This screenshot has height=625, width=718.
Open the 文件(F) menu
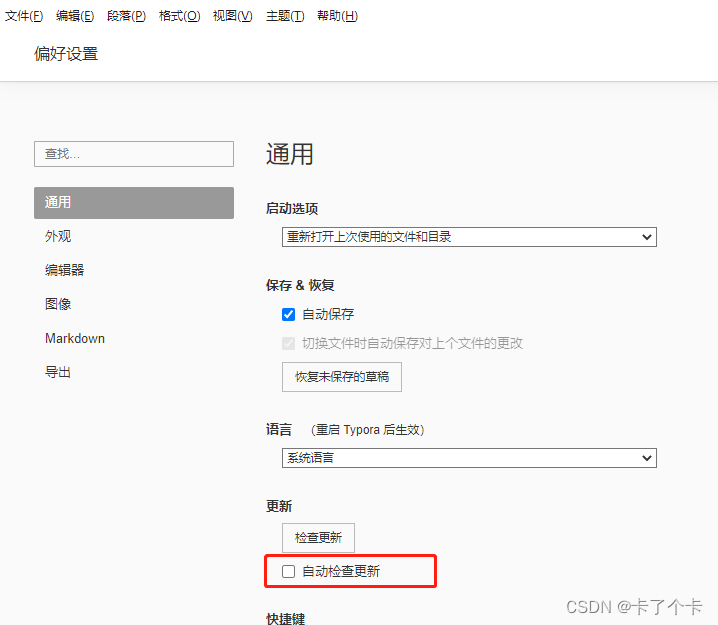(x=24, y=16)
